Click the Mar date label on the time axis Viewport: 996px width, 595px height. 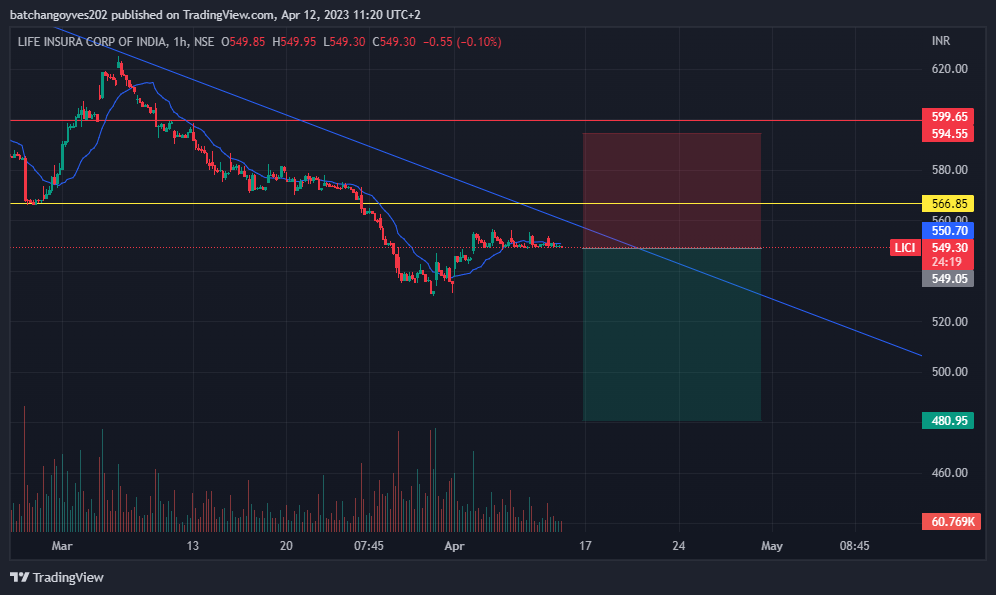62,545
